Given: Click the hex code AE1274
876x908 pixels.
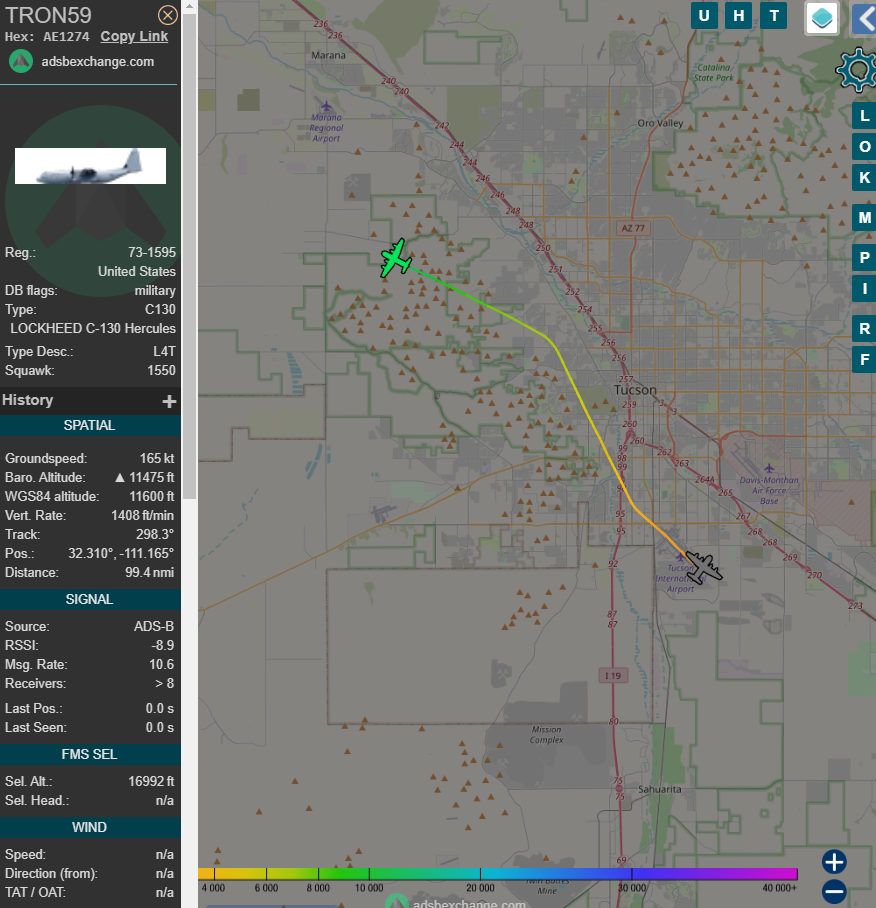Looking at the screenshot, I should coord(67,36).
